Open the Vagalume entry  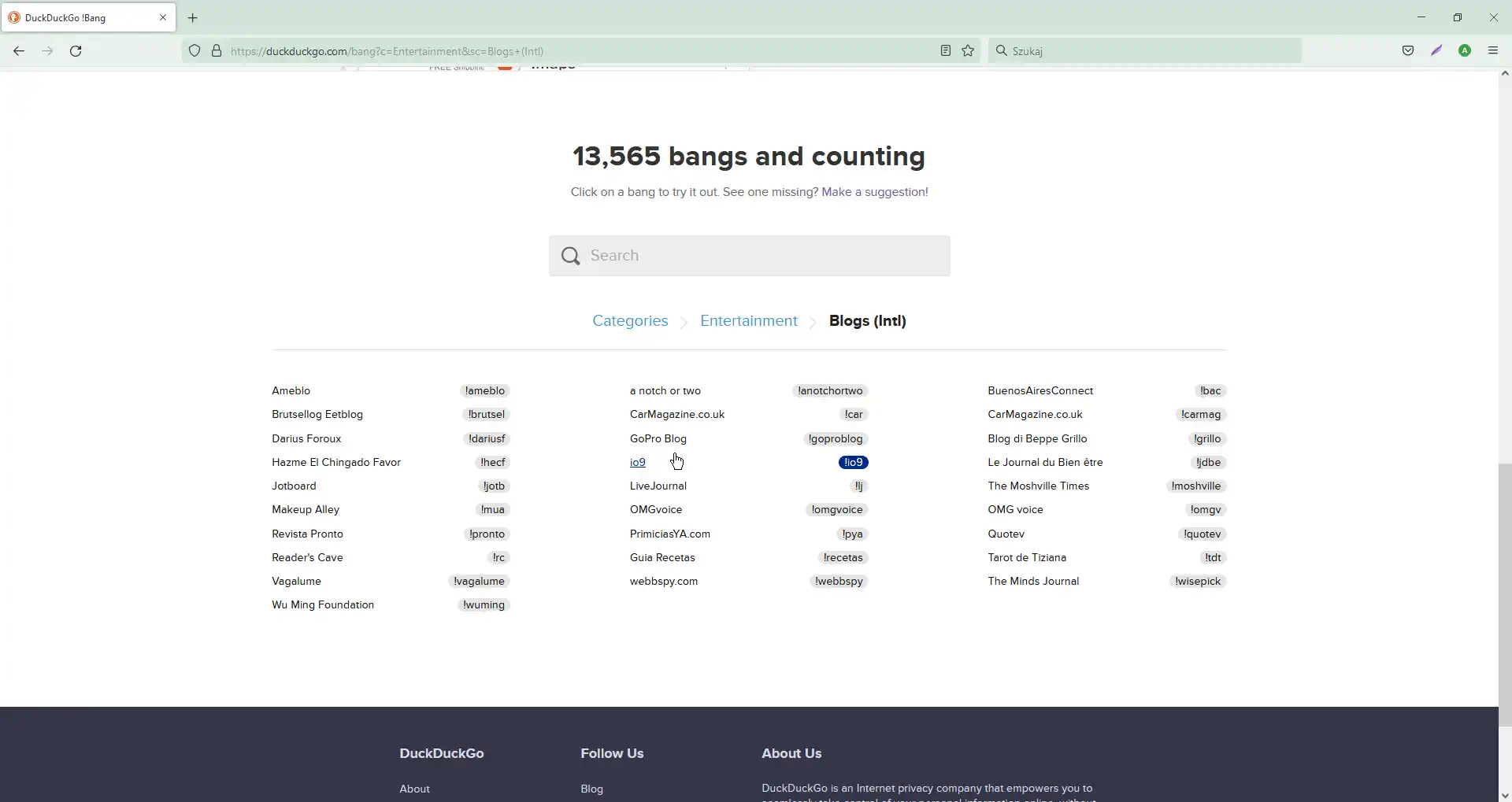pyautogui.click(x=296, y=582)
